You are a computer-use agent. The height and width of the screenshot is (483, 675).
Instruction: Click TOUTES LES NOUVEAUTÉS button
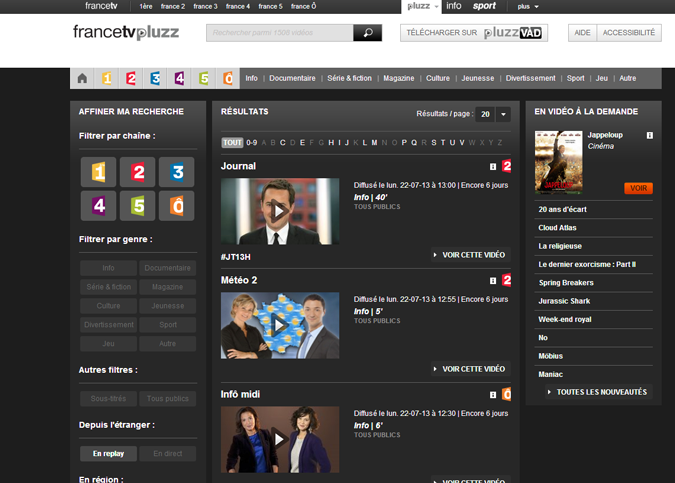point(598,392)
